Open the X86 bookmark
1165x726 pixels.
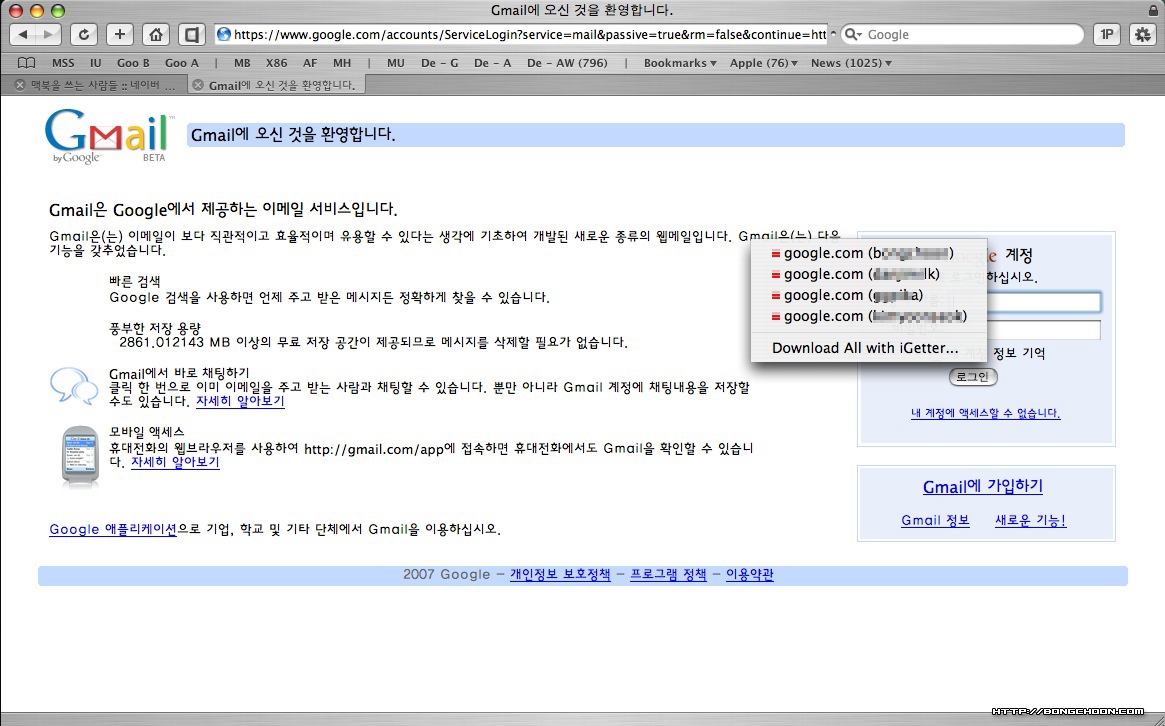pyautogui.click(x=276, y=63)
